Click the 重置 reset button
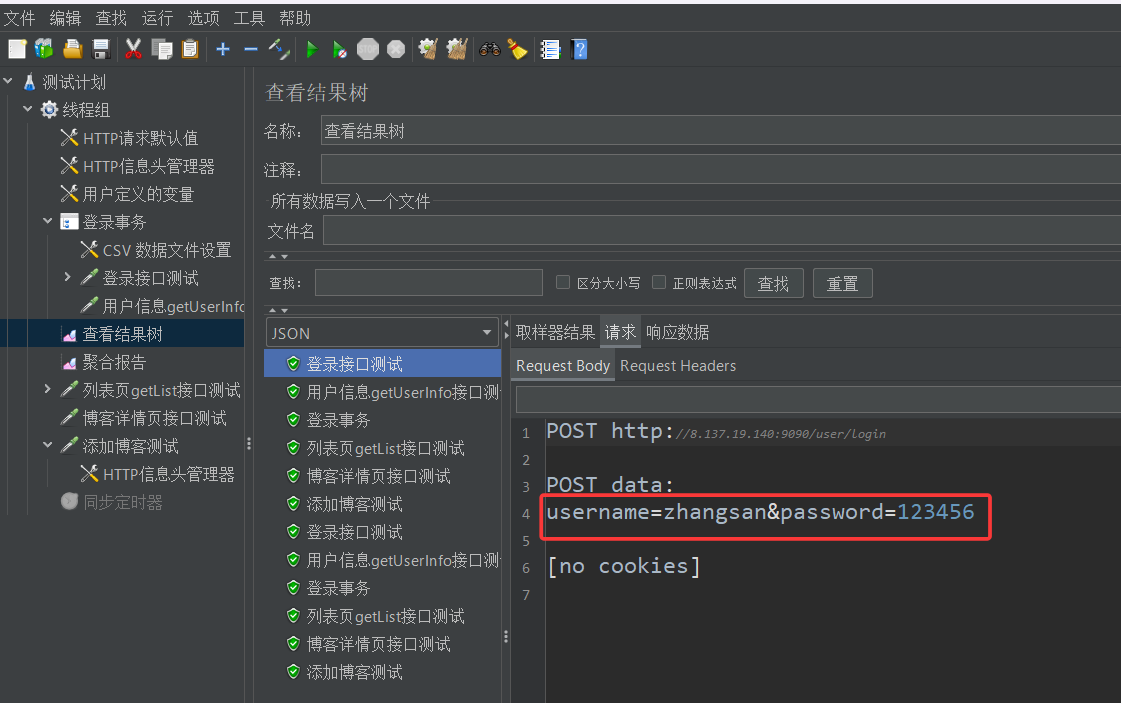This screenshot has width=1121, height=703. pos(842,283)
